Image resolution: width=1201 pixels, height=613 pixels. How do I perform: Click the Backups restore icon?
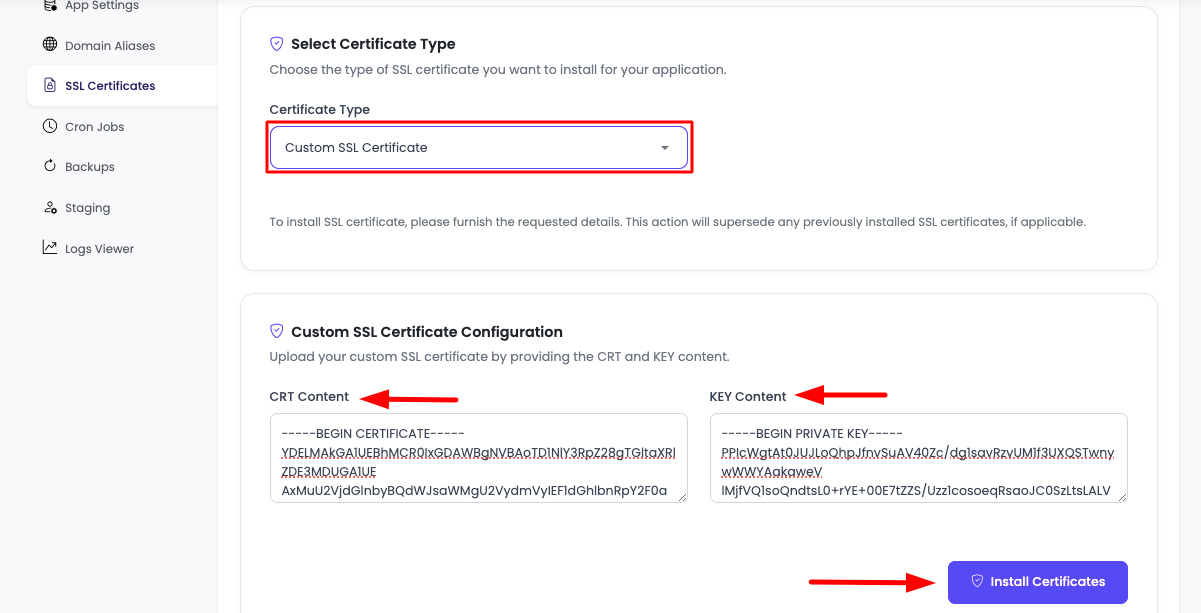[49, 166]
